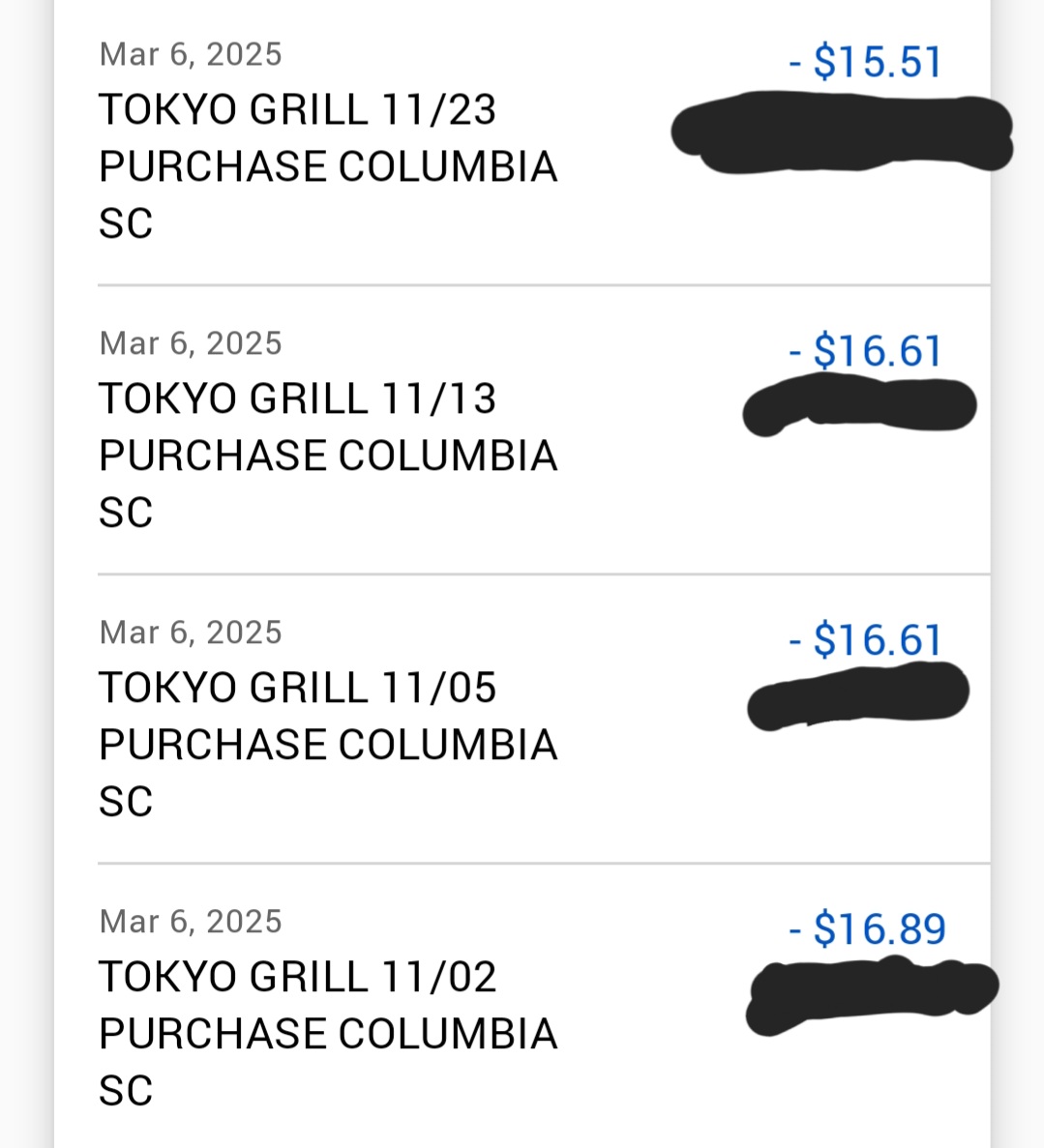
Task: Click the -$16.89 amount
Action: (867, 929)
